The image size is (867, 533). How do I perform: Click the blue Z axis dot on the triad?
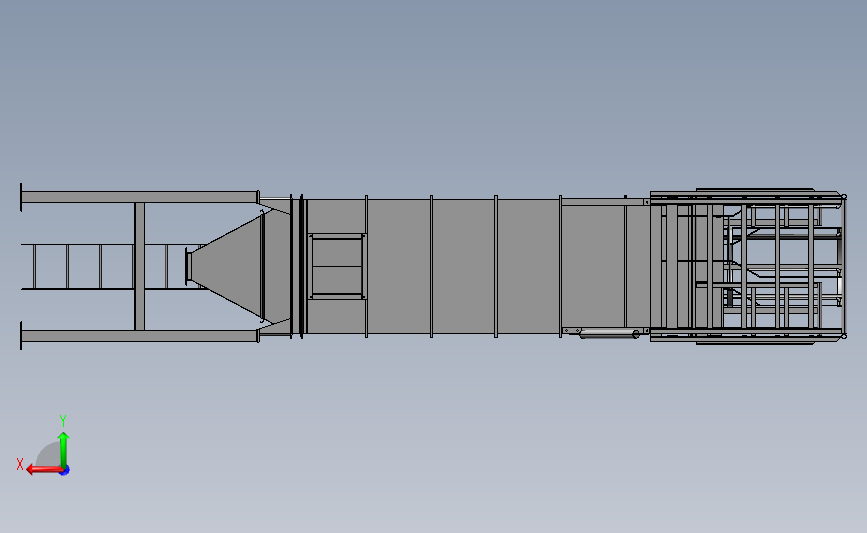click(x=65, y=471)
